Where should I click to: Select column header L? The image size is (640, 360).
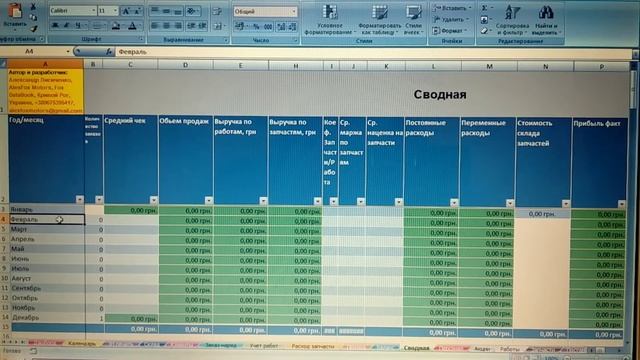point(433,66)
